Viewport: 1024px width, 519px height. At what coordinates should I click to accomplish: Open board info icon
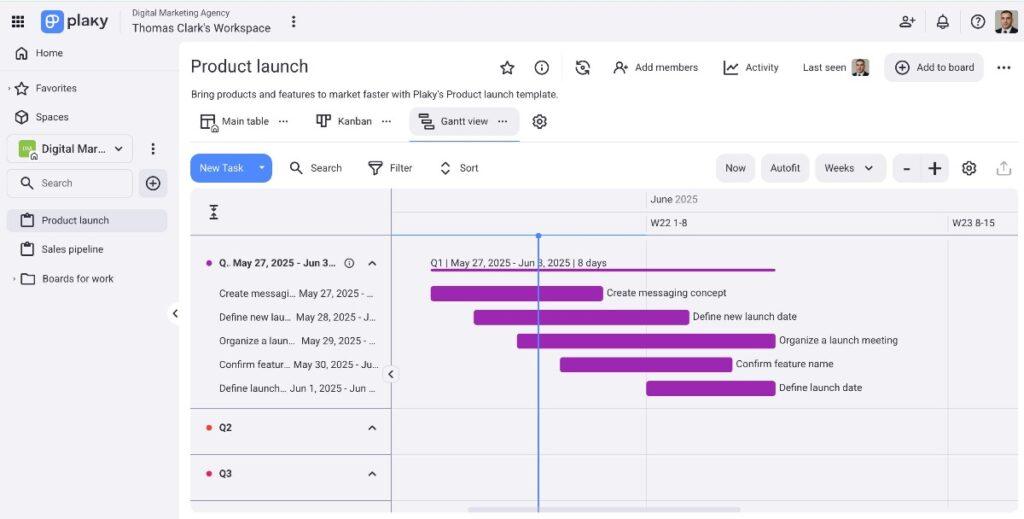pyautogui.click(x=541, y=67)
